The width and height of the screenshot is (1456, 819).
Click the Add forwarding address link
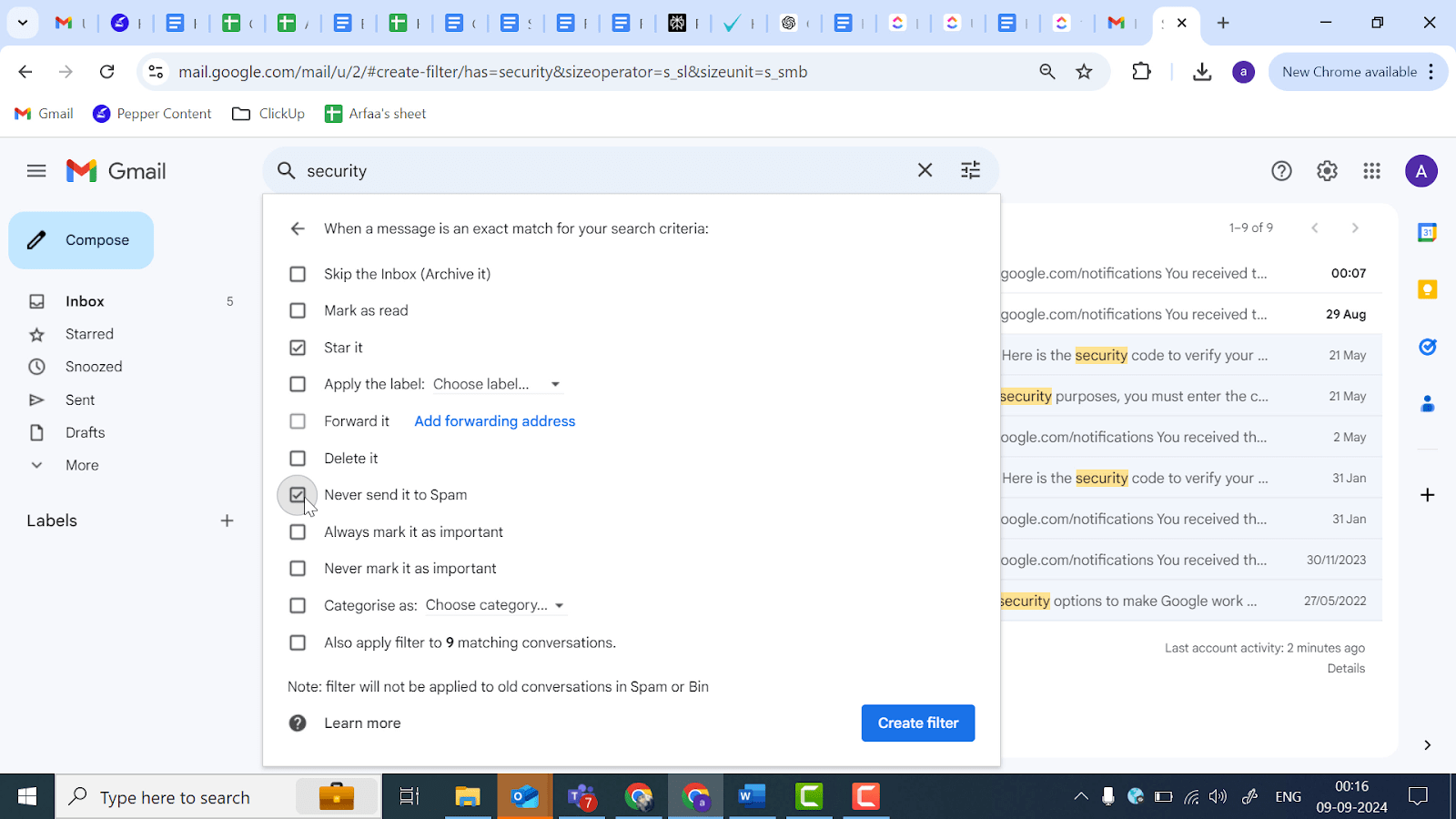(494, 420)
